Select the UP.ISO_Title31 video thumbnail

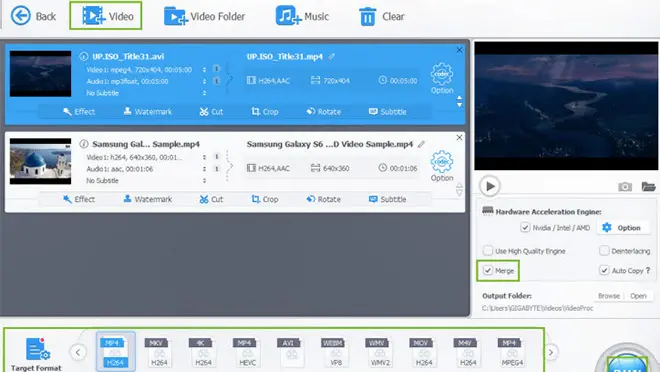[x=40, y=74]
